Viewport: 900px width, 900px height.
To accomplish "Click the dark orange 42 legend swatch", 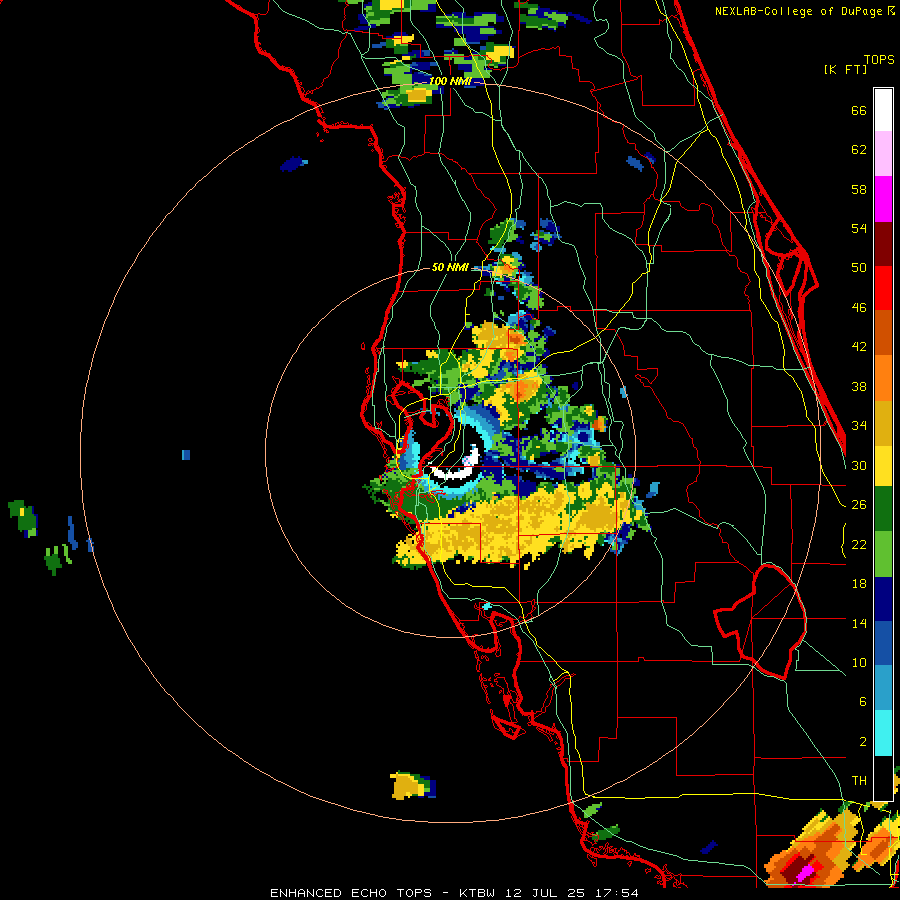I will tap(883, 333).
